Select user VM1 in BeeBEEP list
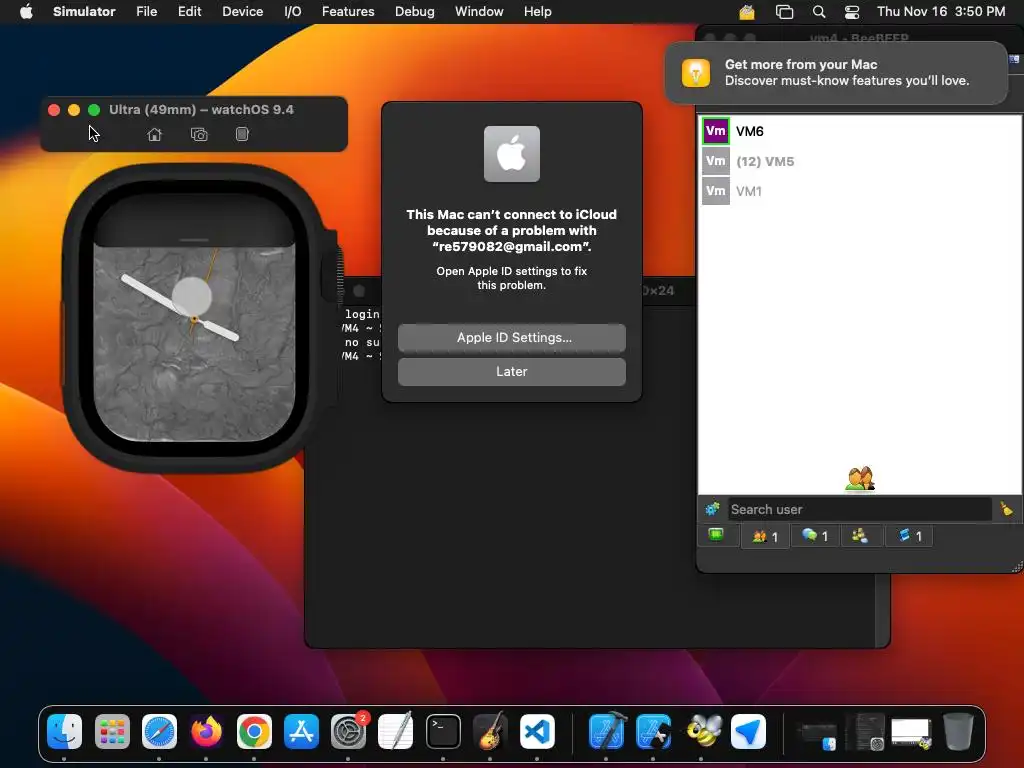The width and height of the screenshot is (1024, 768). pyautogui.click(x=859, y=191)
